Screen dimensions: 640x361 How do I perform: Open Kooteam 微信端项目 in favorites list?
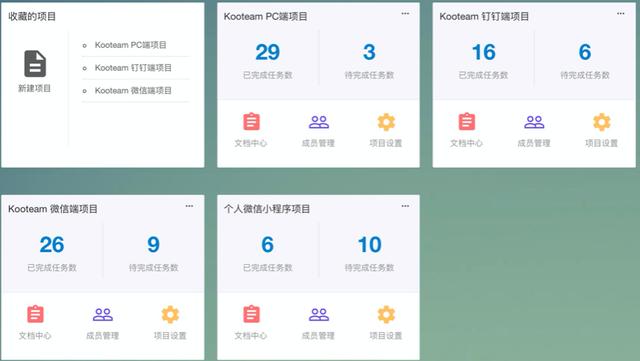click(x=133, y=91)
